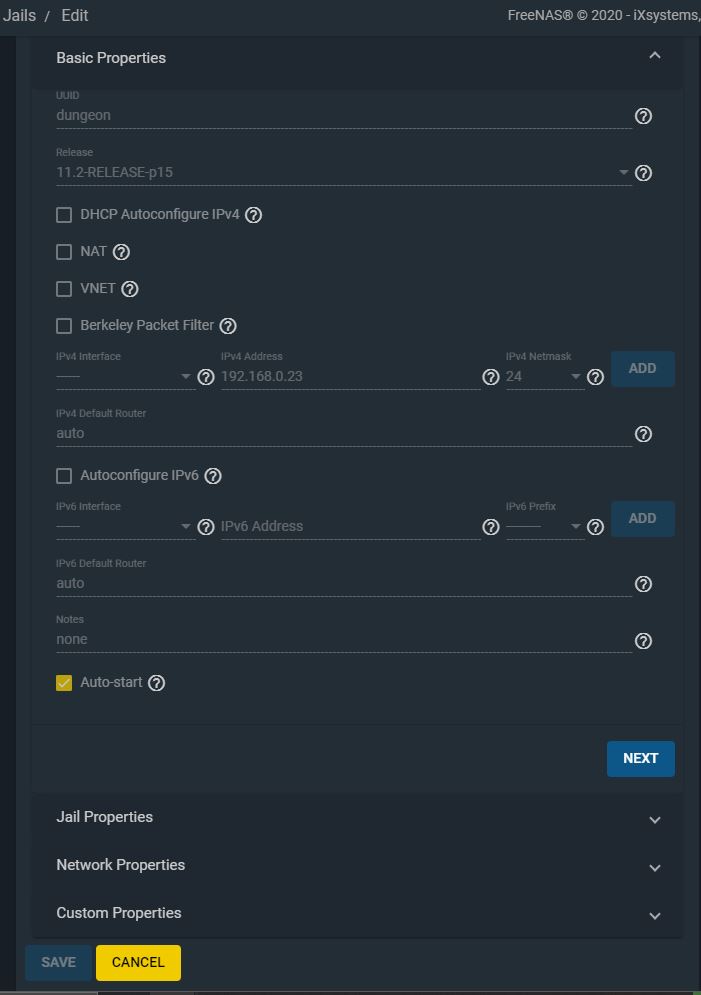Open help tooltip for UUID field

click(x=643, y=116)
